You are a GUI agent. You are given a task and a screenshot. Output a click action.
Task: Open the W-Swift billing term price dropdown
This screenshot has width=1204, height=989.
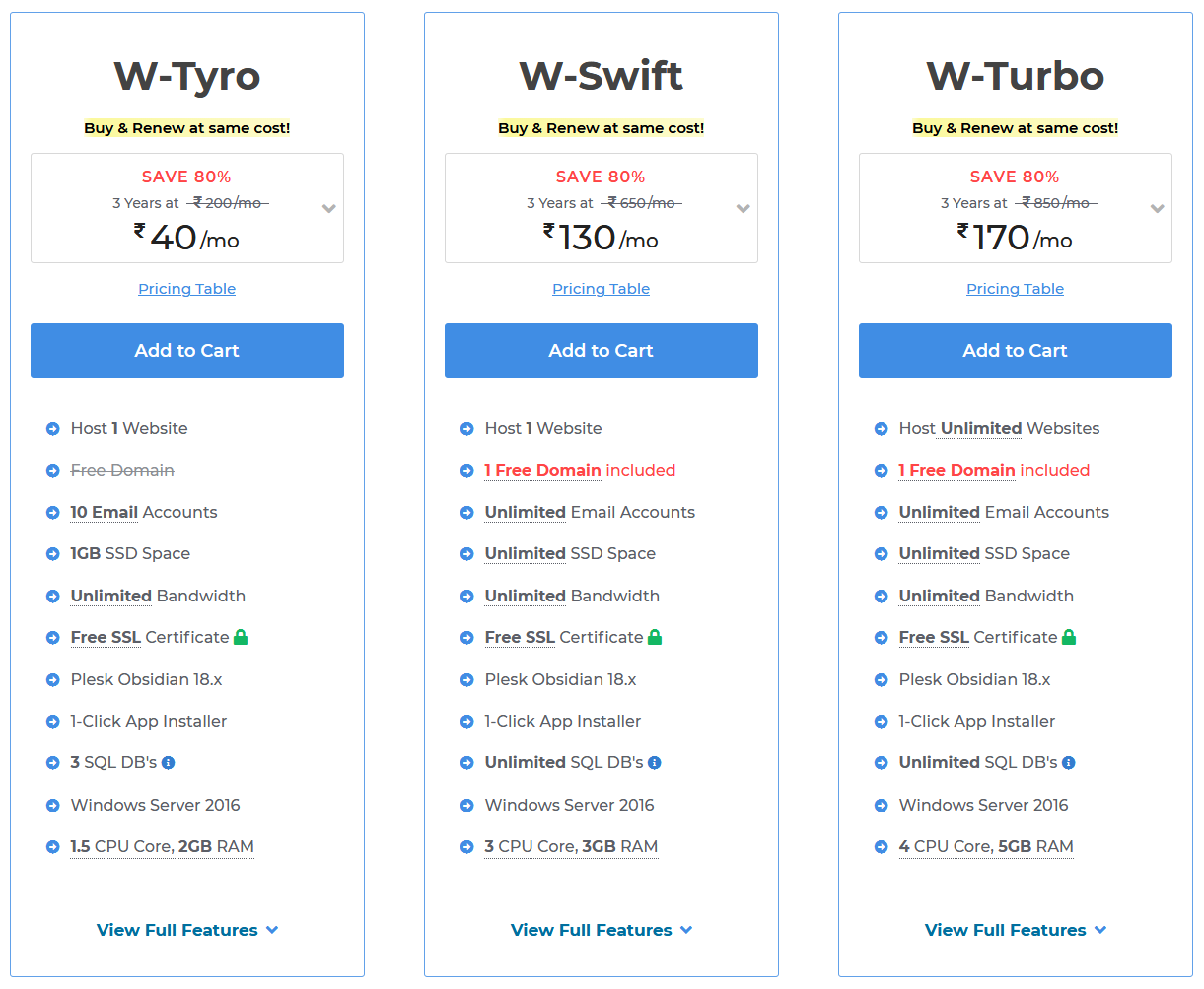(744, 208)
